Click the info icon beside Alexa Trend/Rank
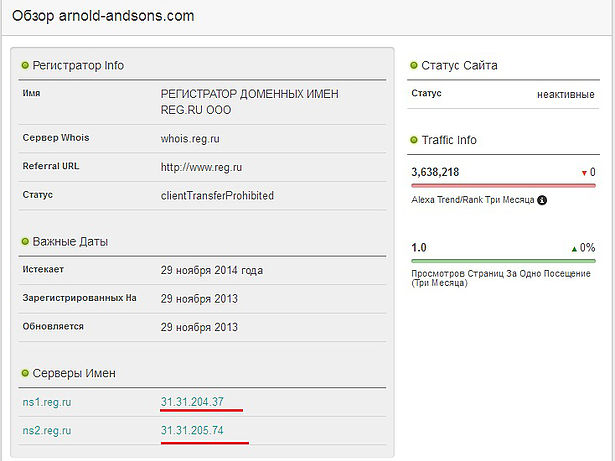 click(542, 201)
